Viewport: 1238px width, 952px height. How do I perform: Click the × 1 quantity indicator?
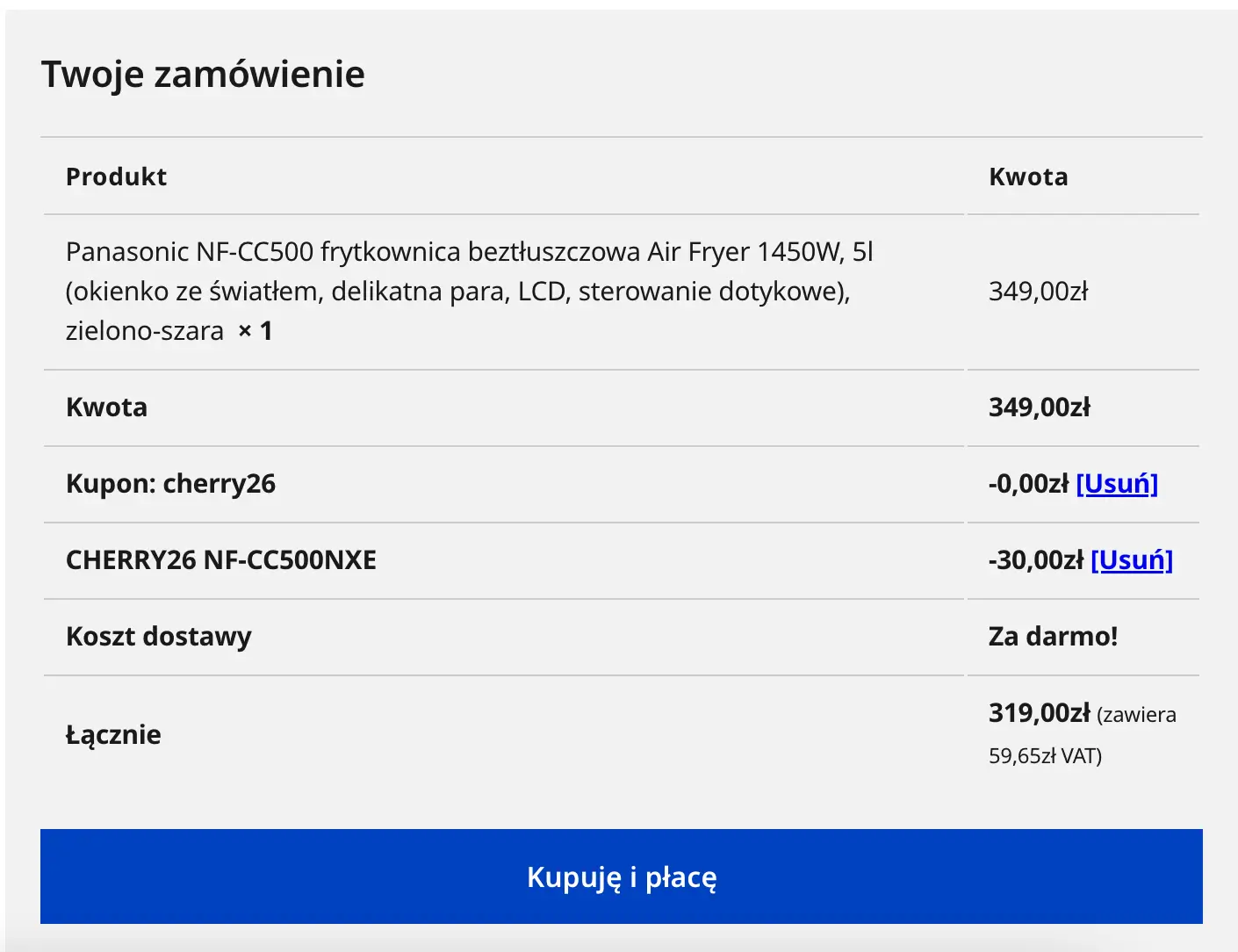click(x=254, y=330)
